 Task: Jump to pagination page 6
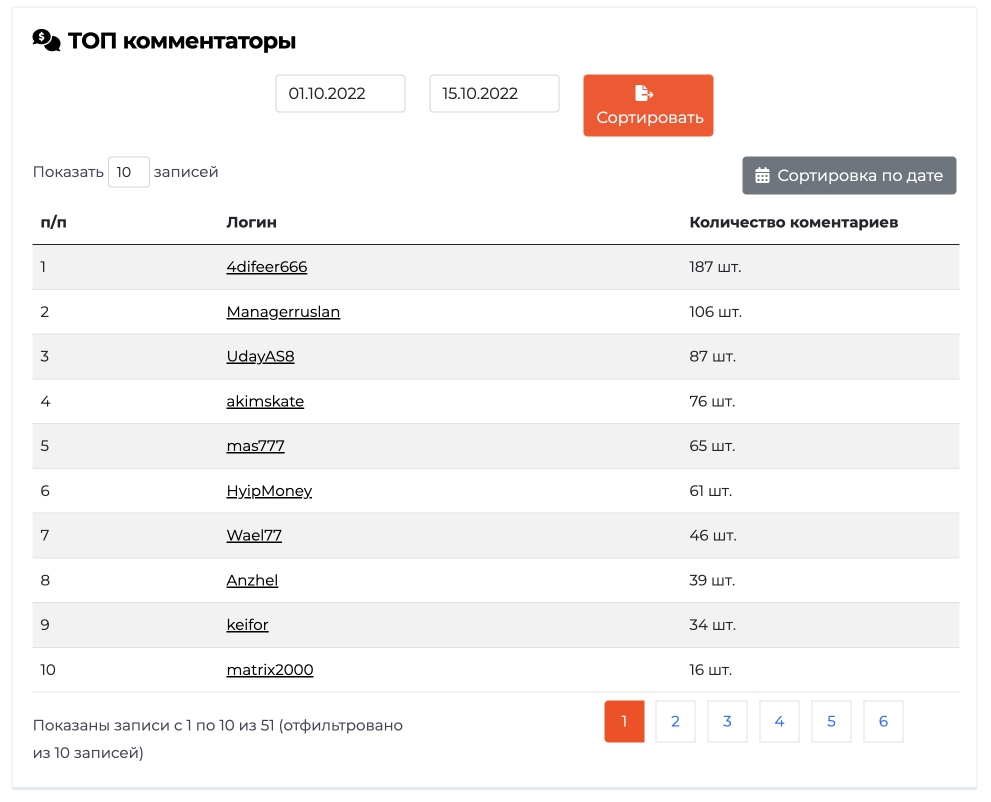(883, 721)
